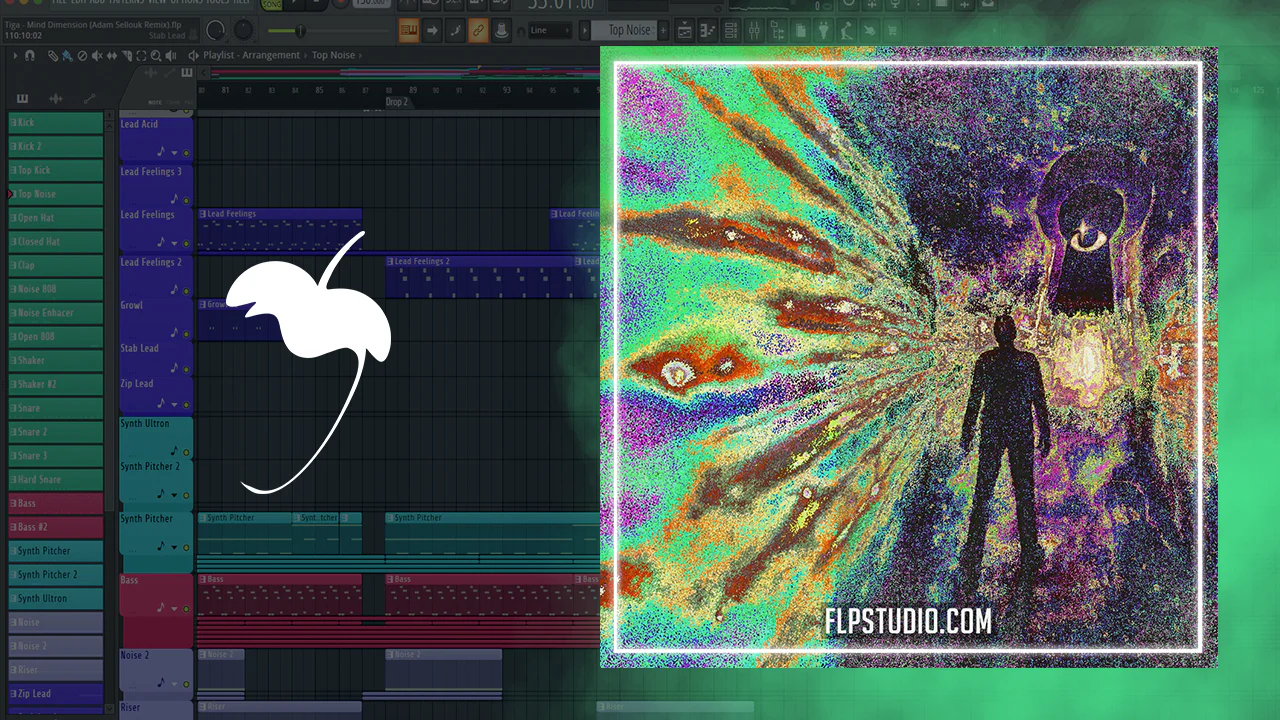1280x720 pixels.
Task: Click the waveform icon above the pattern list
Action: point(56,98)
